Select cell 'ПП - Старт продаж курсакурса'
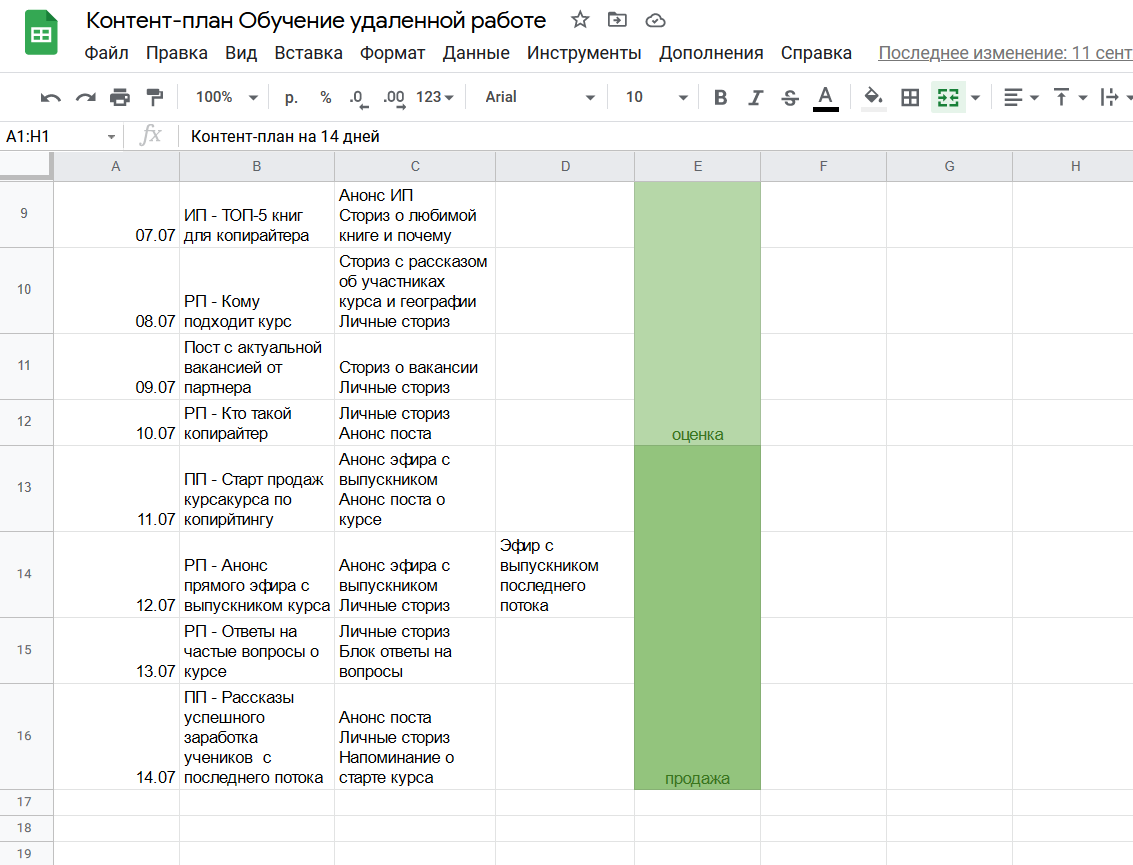The image size is (1133, 865). pyautogui.click(x=257, y=489)
